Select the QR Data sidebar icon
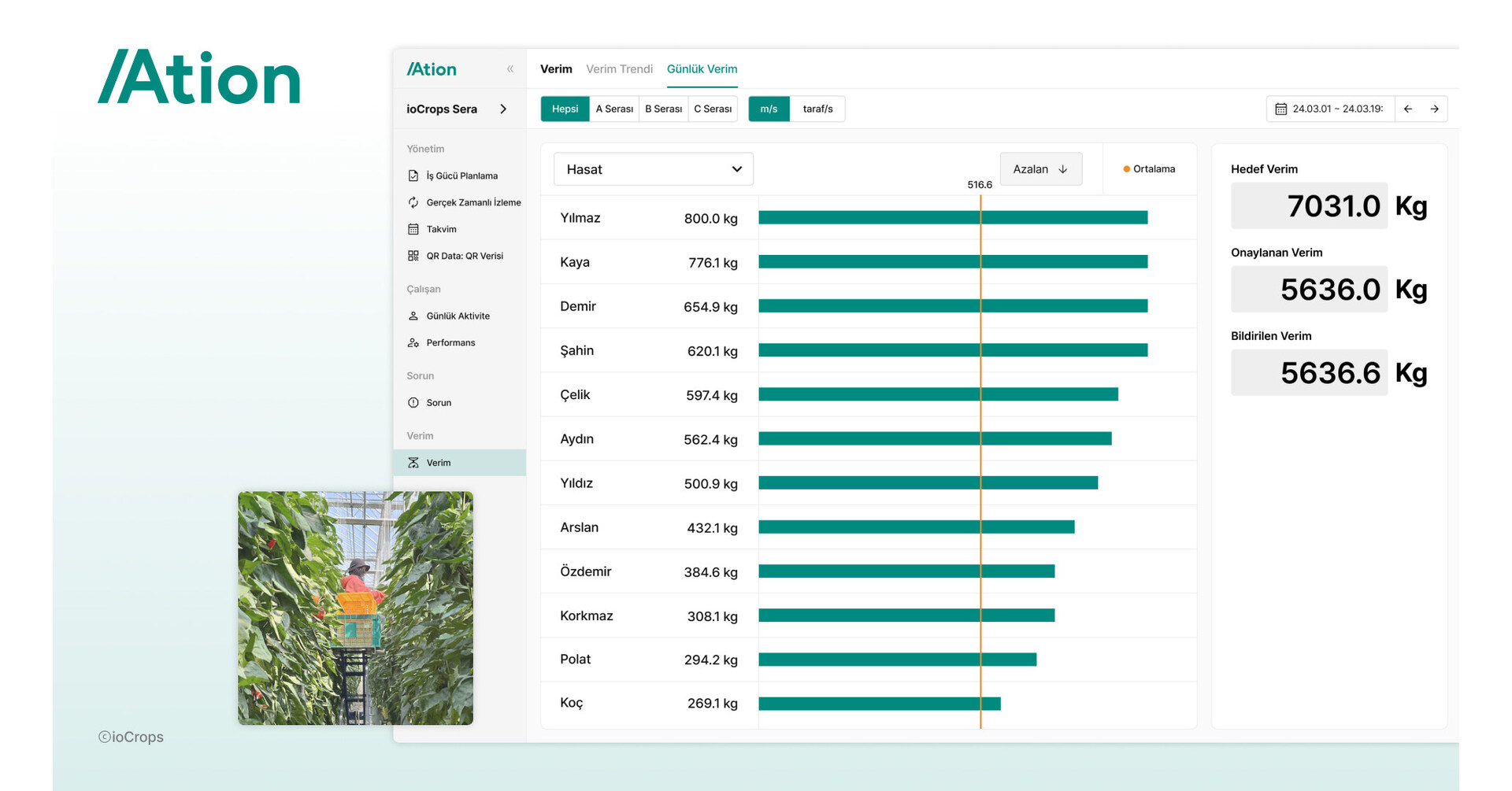 click(x=413, y=256)
